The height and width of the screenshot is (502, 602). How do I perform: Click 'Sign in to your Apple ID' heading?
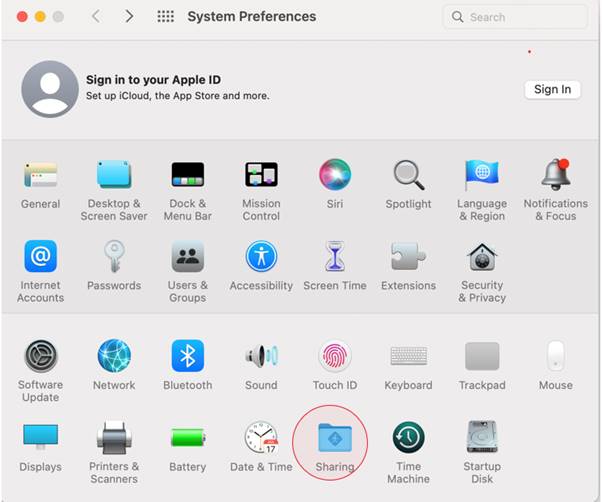click(x=153, y=80)
